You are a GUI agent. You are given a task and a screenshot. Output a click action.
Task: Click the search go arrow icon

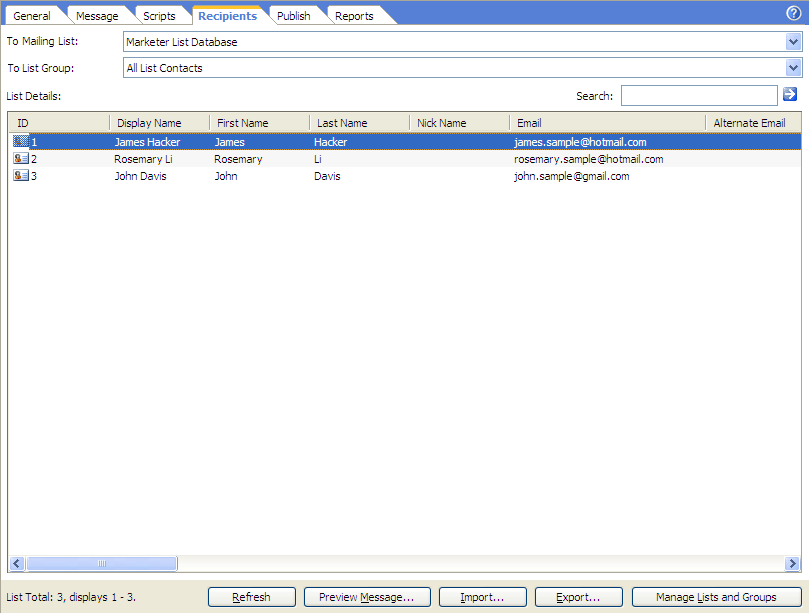click(790, 95)
